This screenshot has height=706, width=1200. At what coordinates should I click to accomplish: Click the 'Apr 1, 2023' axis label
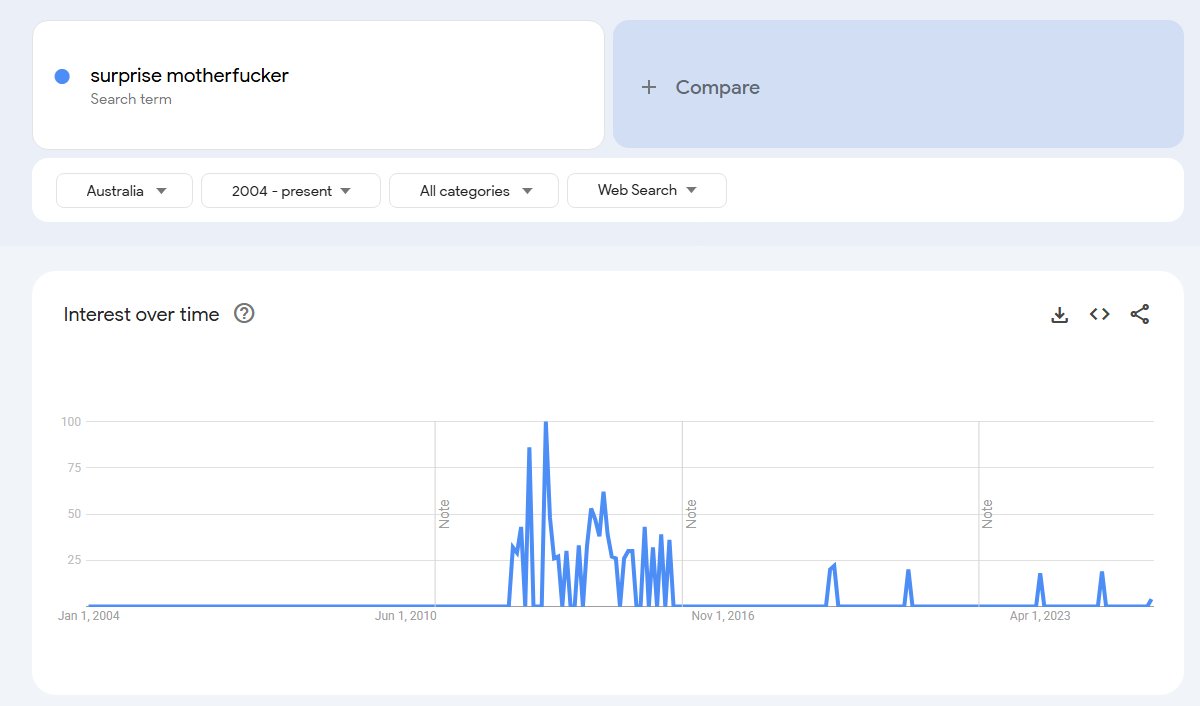(x=1039, y=616)
